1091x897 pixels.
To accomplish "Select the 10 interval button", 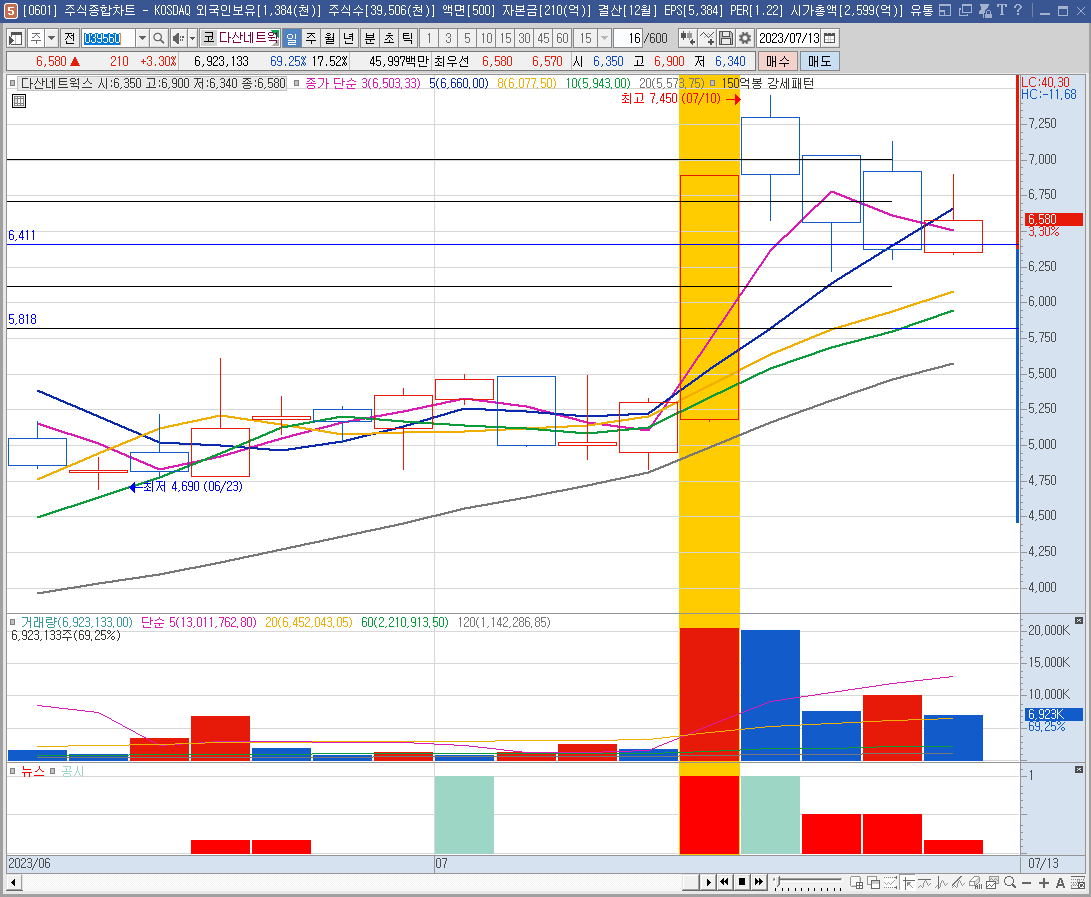I will coord(486,38).
